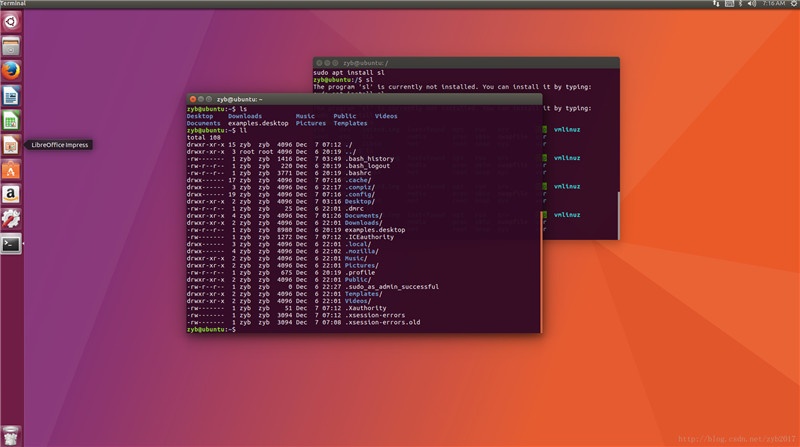Launch the Files manager from the dock
The image size is (800, 447).
[x=11, y=46]
